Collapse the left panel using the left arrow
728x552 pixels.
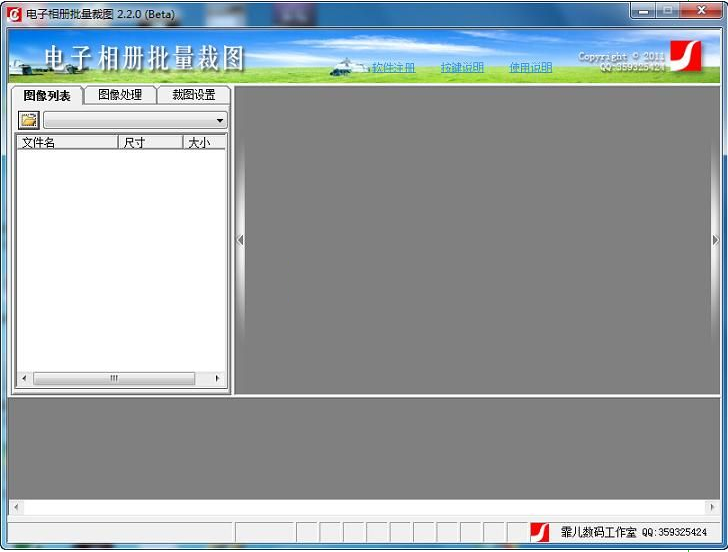coord(240,240)
